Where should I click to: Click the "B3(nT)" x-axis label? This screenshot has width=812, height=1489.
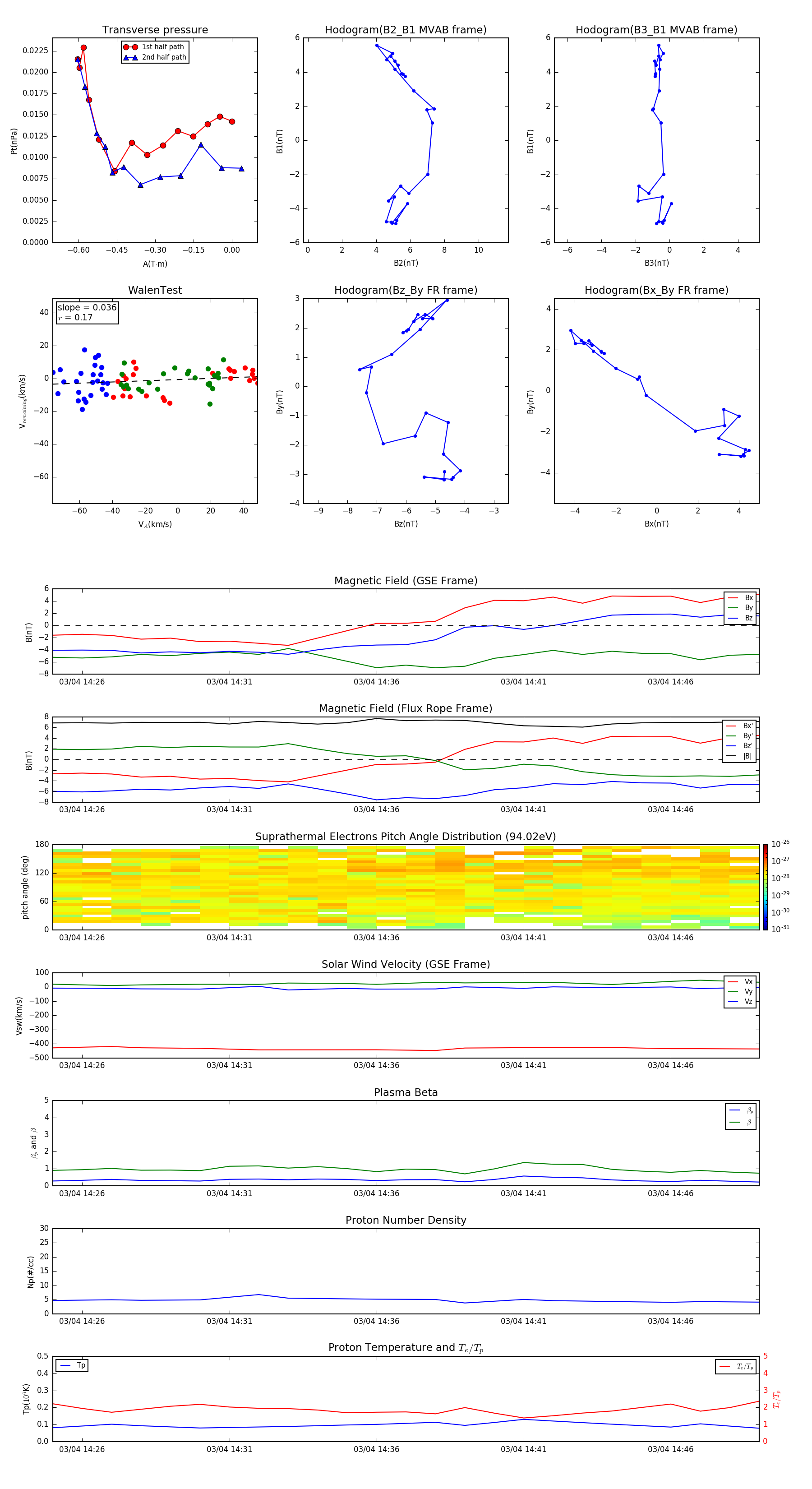[x=656, y=263]
